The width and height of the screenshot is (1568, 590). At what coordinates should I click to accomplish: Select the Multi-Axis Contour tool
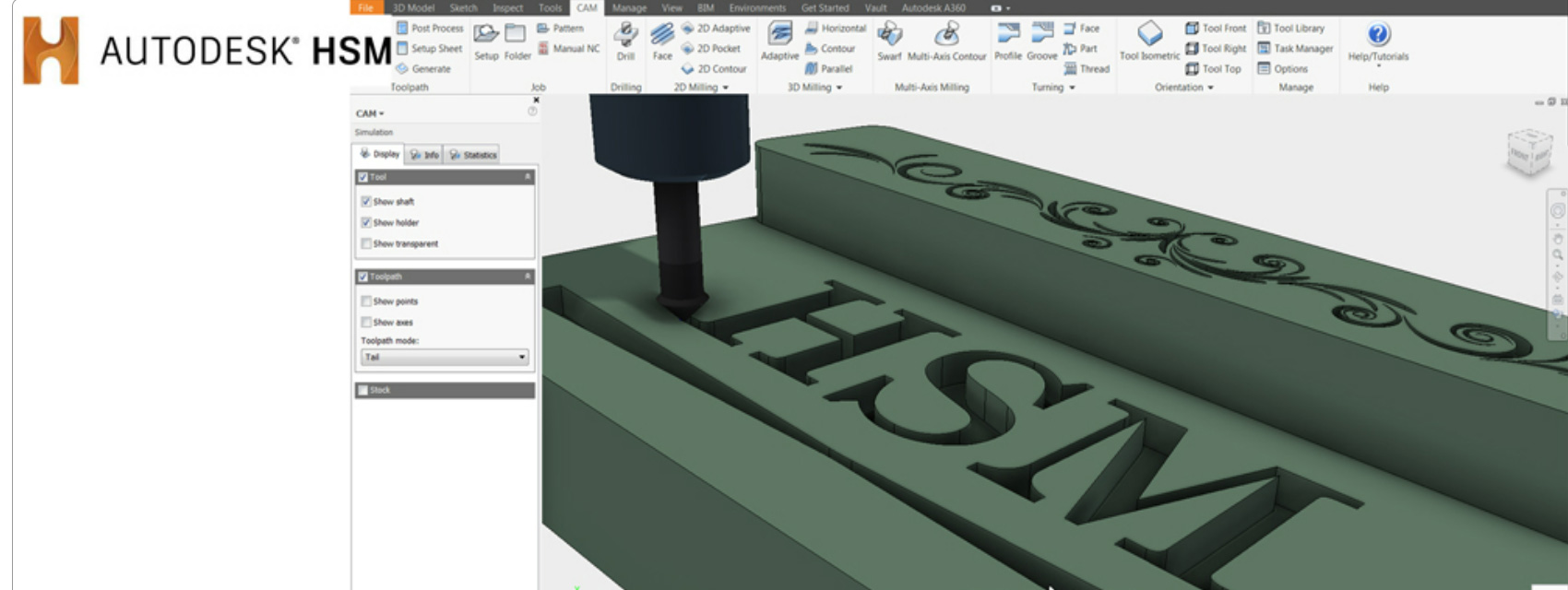[x=946, y=36]
